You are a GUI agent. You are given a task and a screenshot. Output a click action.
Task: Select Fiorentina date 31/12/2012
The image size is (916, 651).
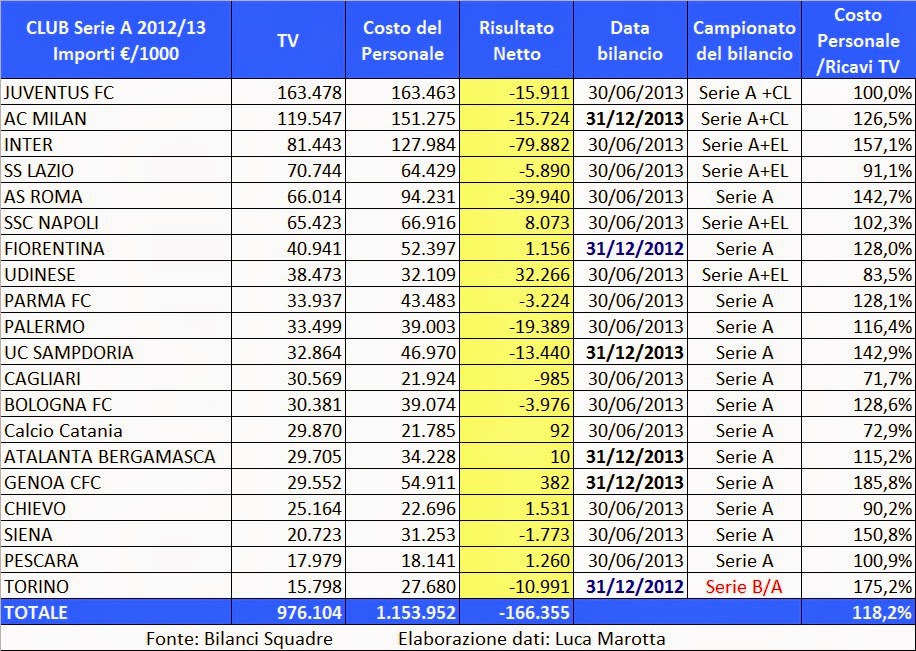[x=635, y=248]
